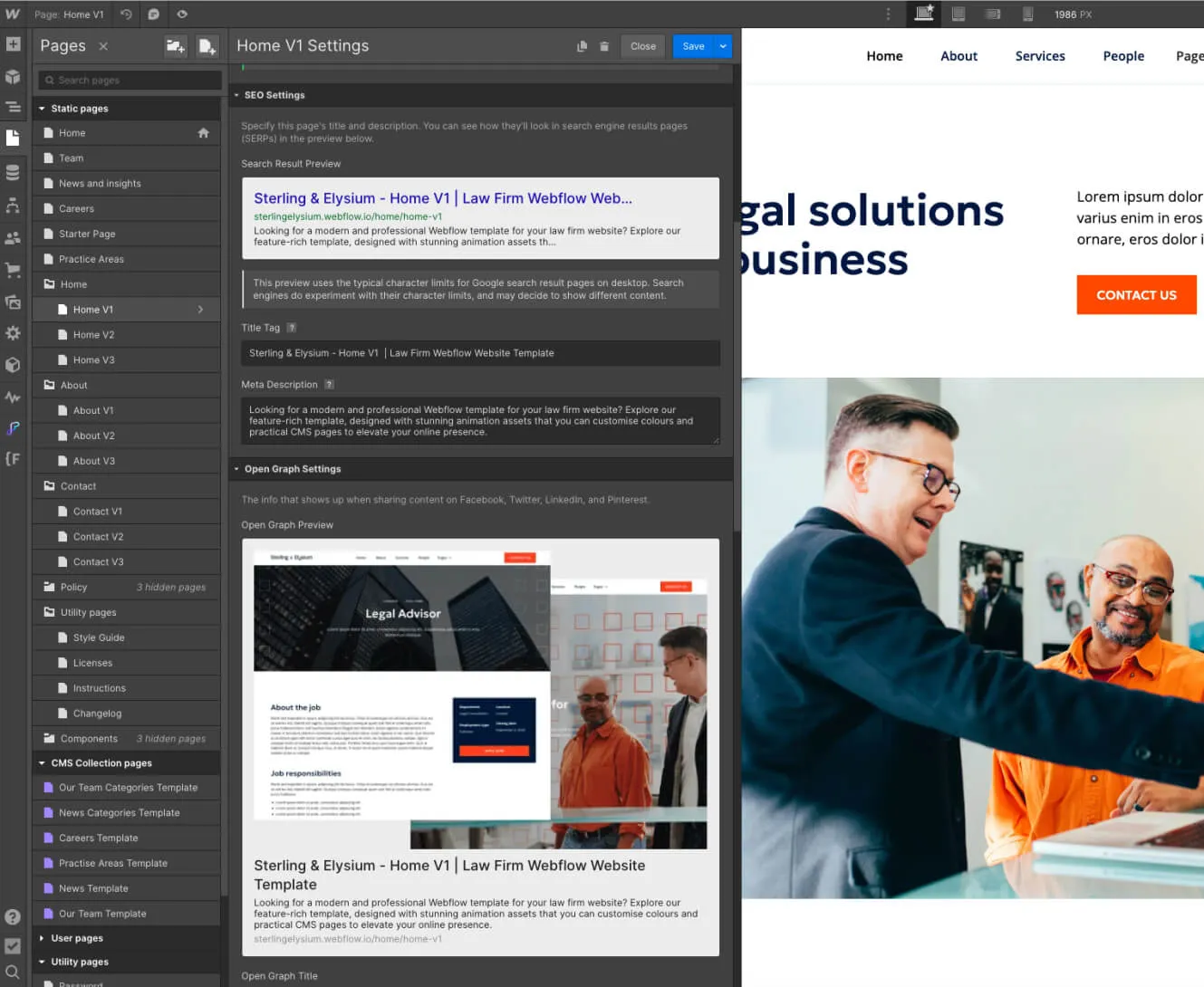Select the desktop base breakpoint icon
The height and width of the screenshot is (987, 1204).
click(x=924, y=14)
